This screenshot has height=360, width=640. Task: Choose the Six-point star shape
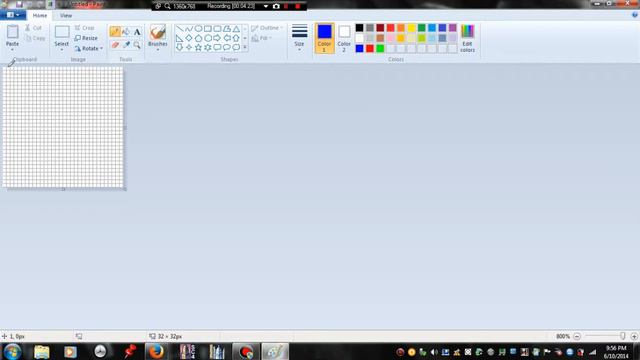pyautogui.click(x=208, y=47)
